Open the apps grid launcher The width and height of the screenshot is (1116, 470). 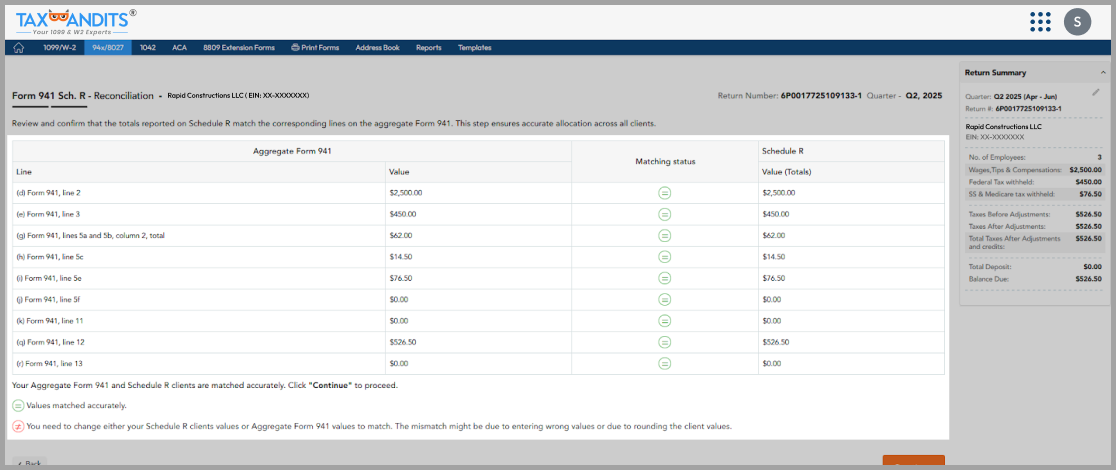1040,22
